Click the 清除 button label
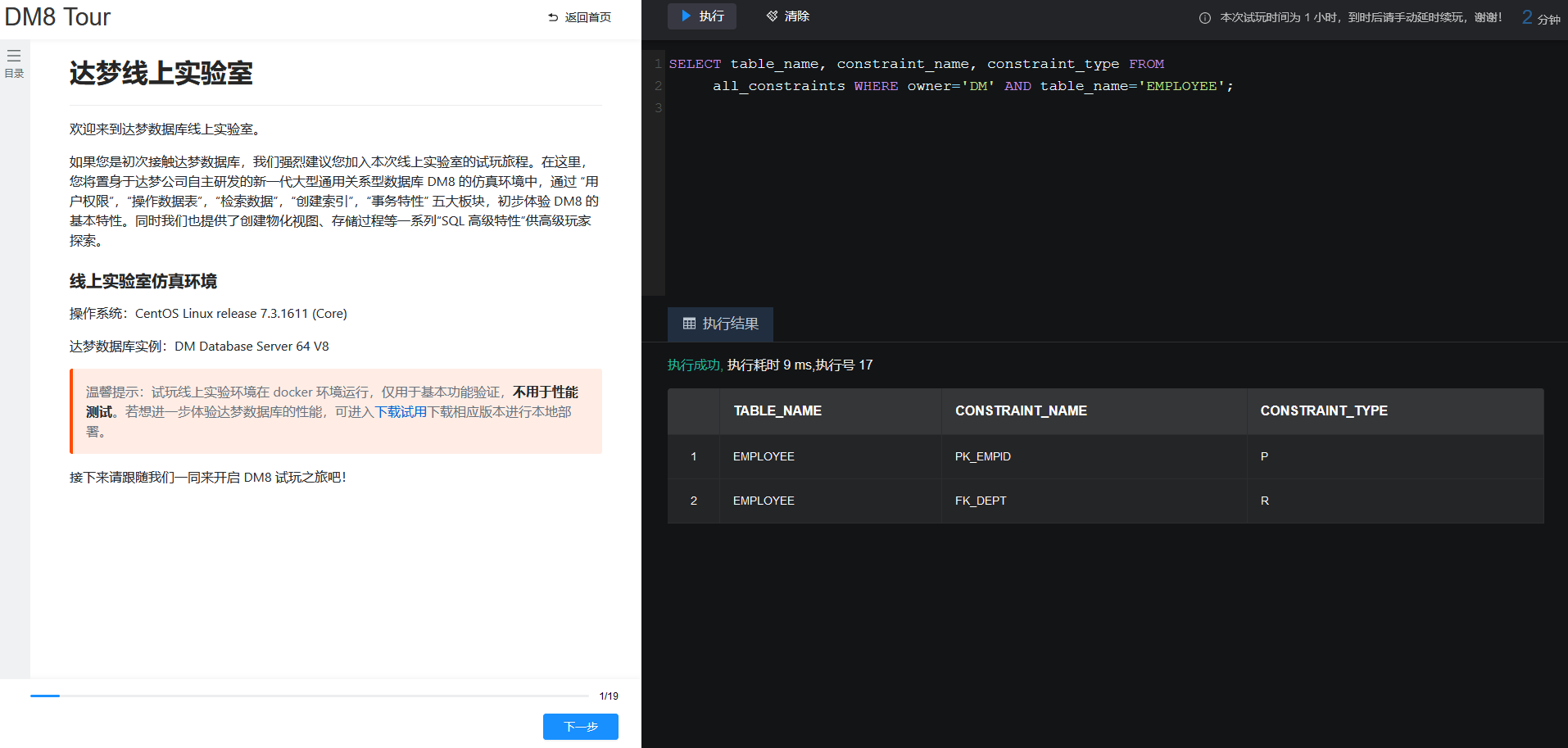Screen dimensions: 1568x748 click(797, 16)
